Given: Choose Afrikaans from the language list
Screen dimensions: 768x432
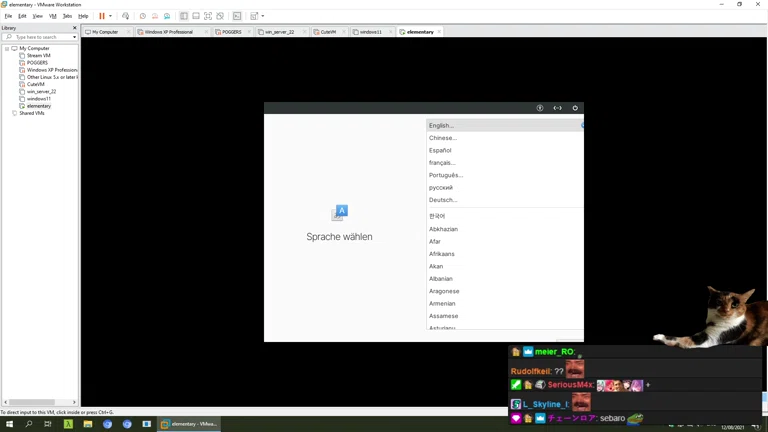Looking at the screenshot, I should (504, 254).
